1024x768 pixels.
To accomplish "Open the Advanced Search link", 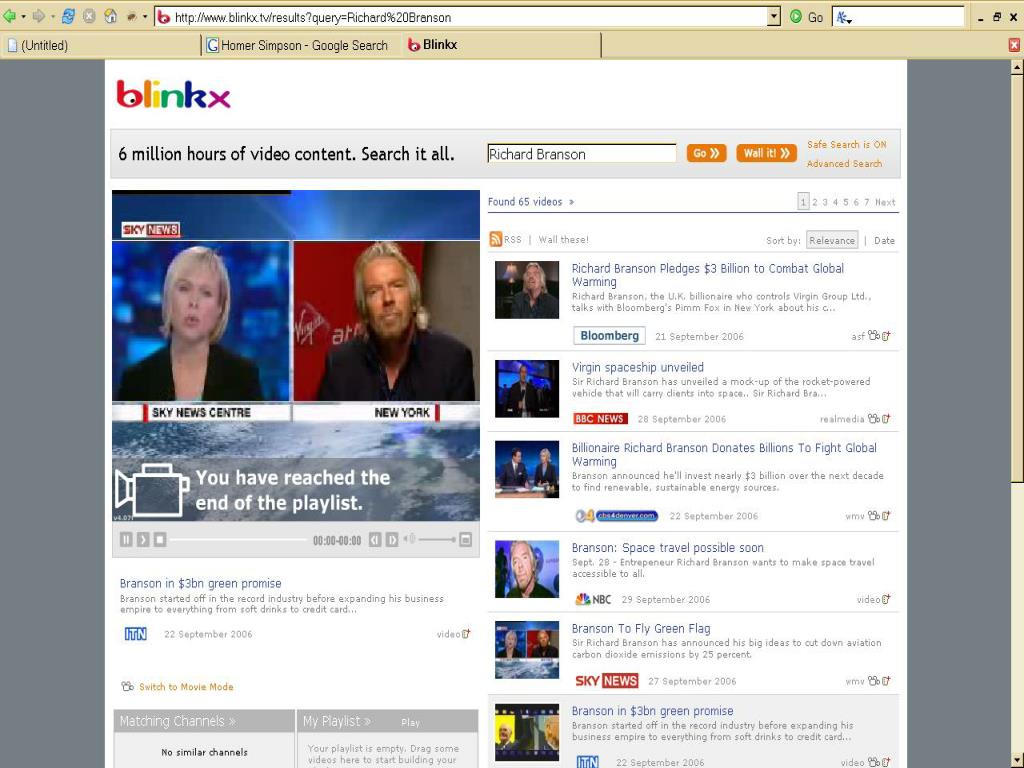I will click(x=844, y=164).
